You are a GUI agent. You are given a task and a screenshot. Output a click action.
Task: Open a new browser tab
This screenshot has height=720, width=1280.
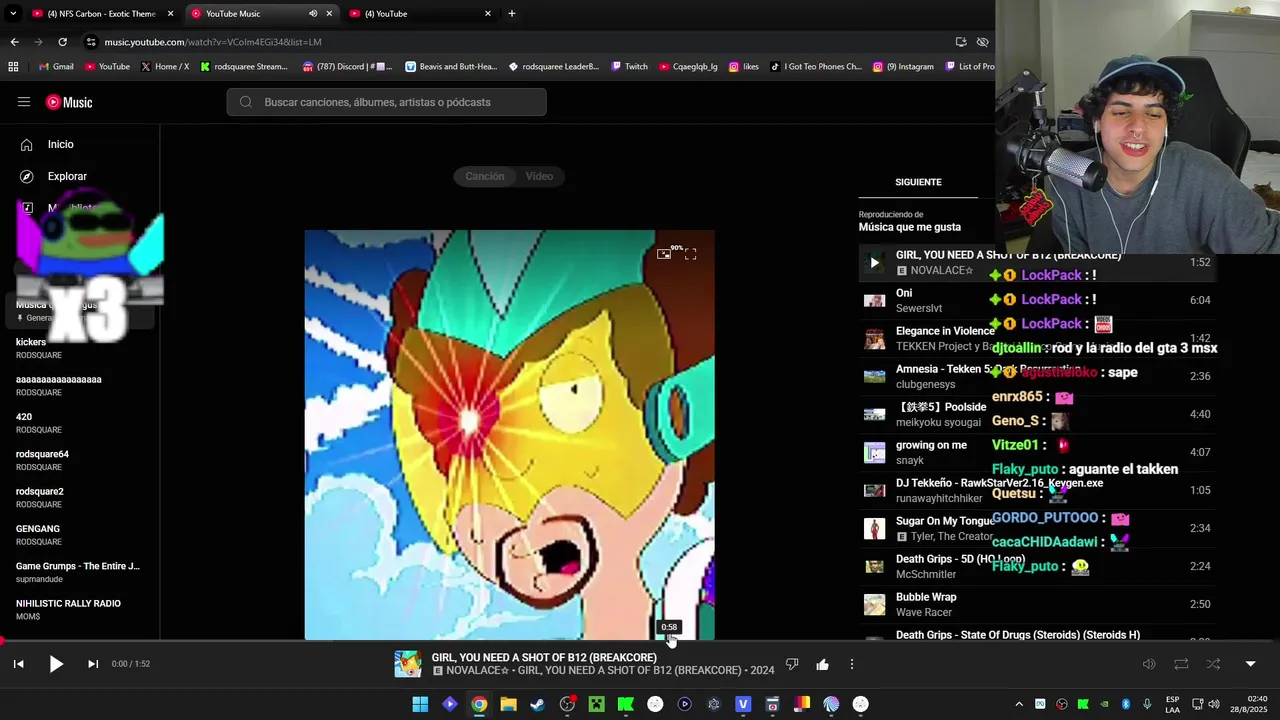coord(512,14)
